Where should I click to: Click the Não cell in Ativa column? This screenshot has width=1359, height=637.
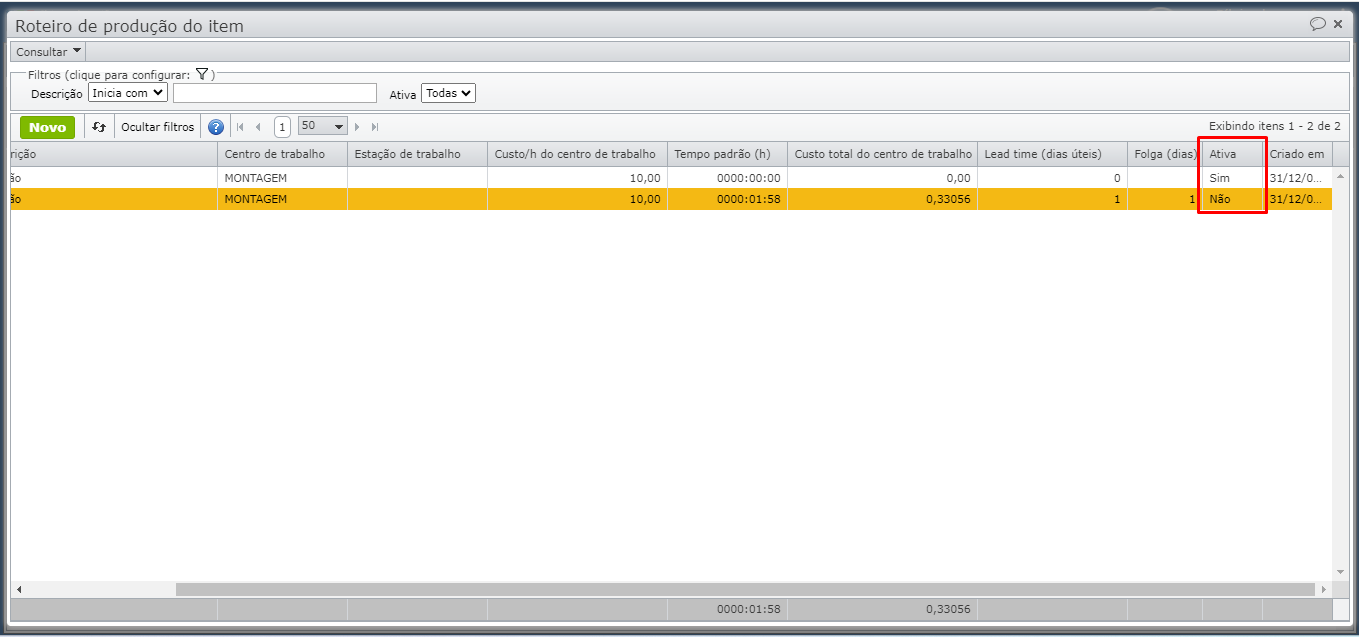pos(1232,199)
